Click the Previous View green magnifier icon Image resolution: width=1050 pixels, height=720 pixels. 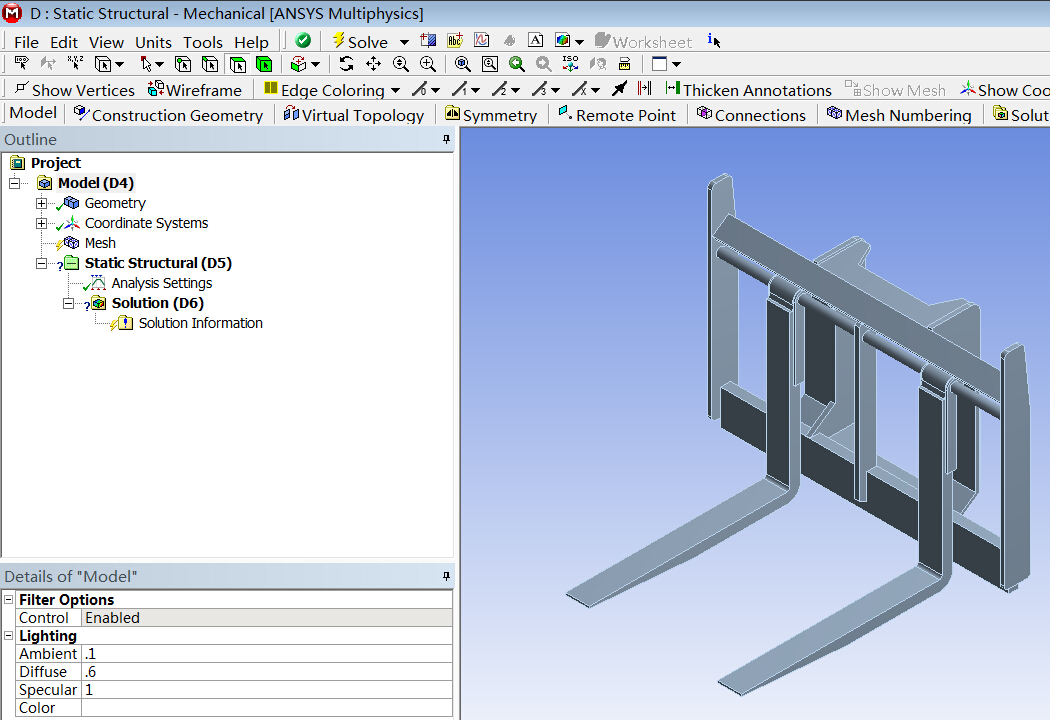tap(516, 64)
